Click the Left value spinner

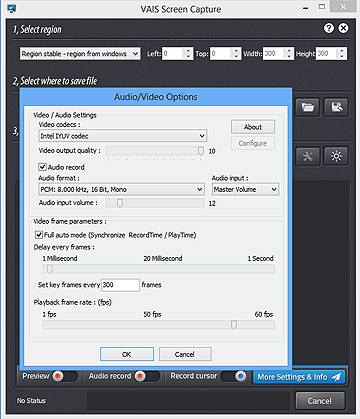[x=188, y=54]
